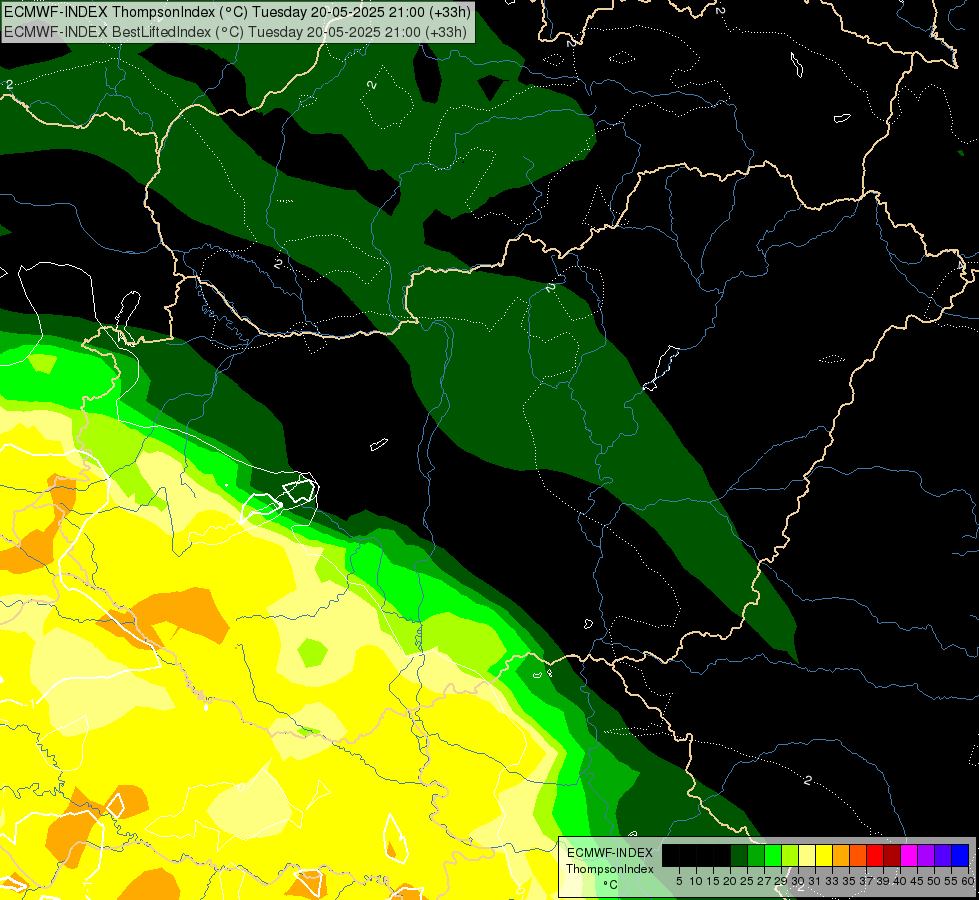979x900 pixels.
Task: Pick the magenta 40–45 legend swatch
Action: click(909, 855)
